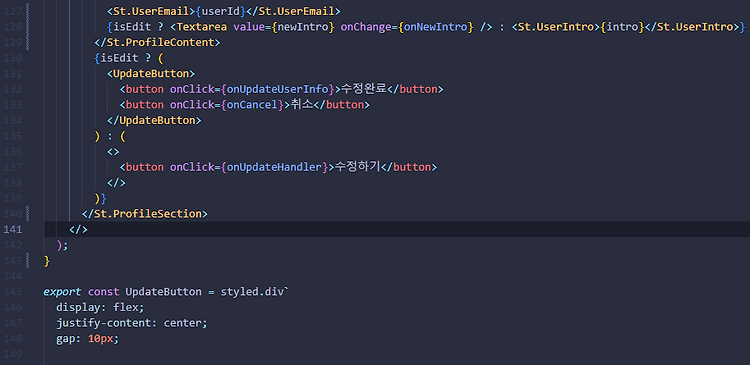Image resolution: width=750 pixels, height=365 pixels.
Task: Select line number 145 in the gutter
Action: (12, 292)
